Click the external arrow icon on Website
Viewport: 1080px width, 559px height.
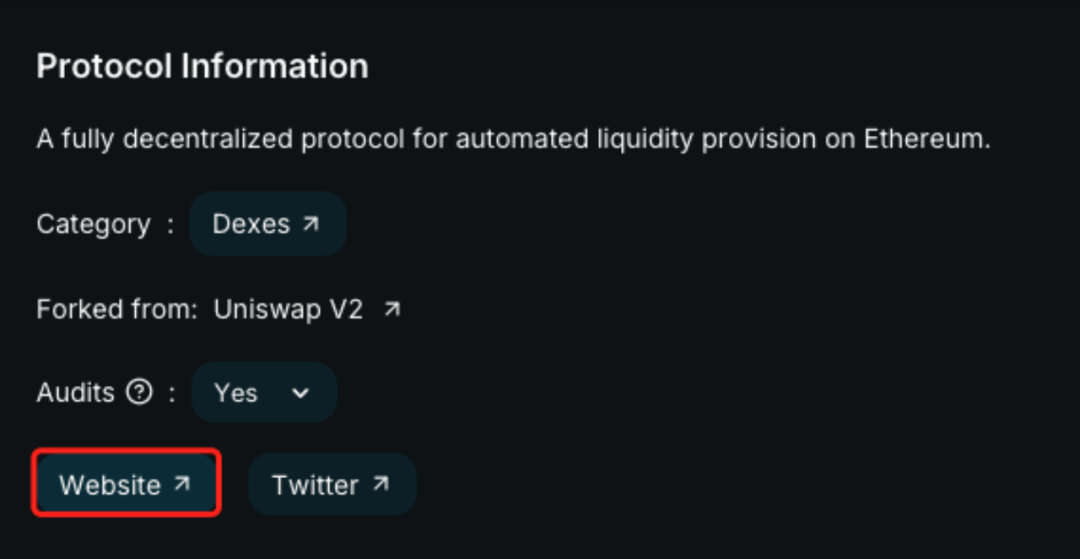click(x=182, y=484)
